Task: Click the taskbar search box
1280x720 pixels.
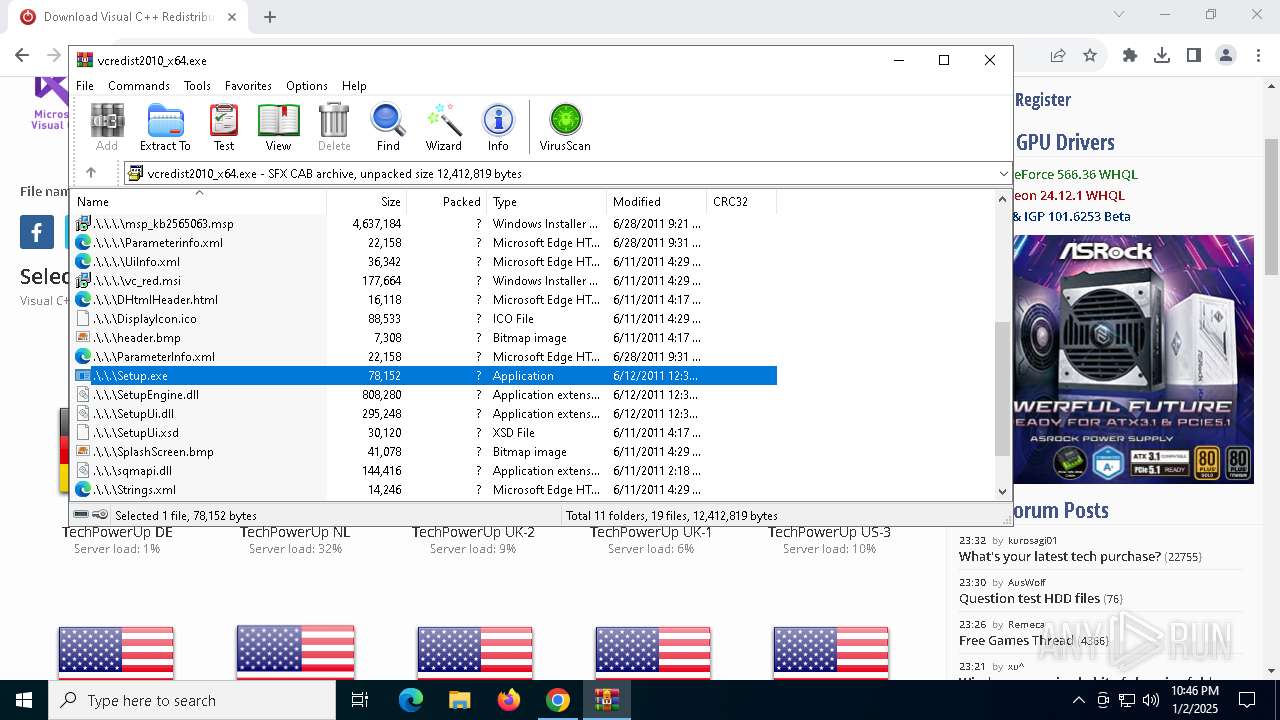Action: pos(192,700)
